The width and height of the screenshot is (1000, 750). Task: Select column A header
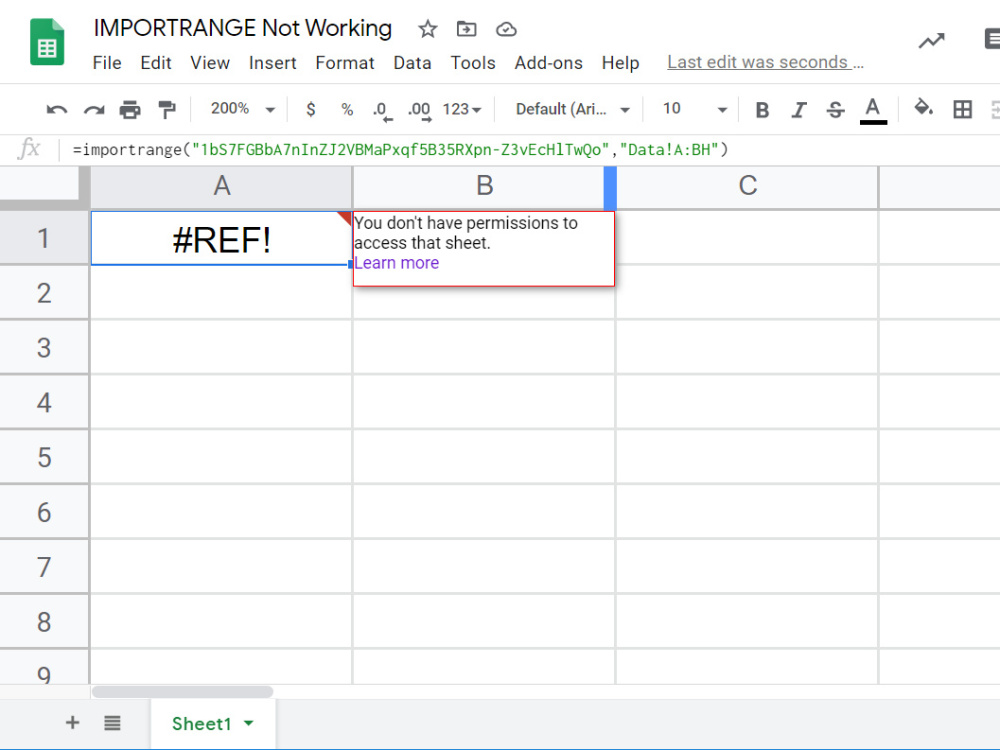tap(221, 186)
